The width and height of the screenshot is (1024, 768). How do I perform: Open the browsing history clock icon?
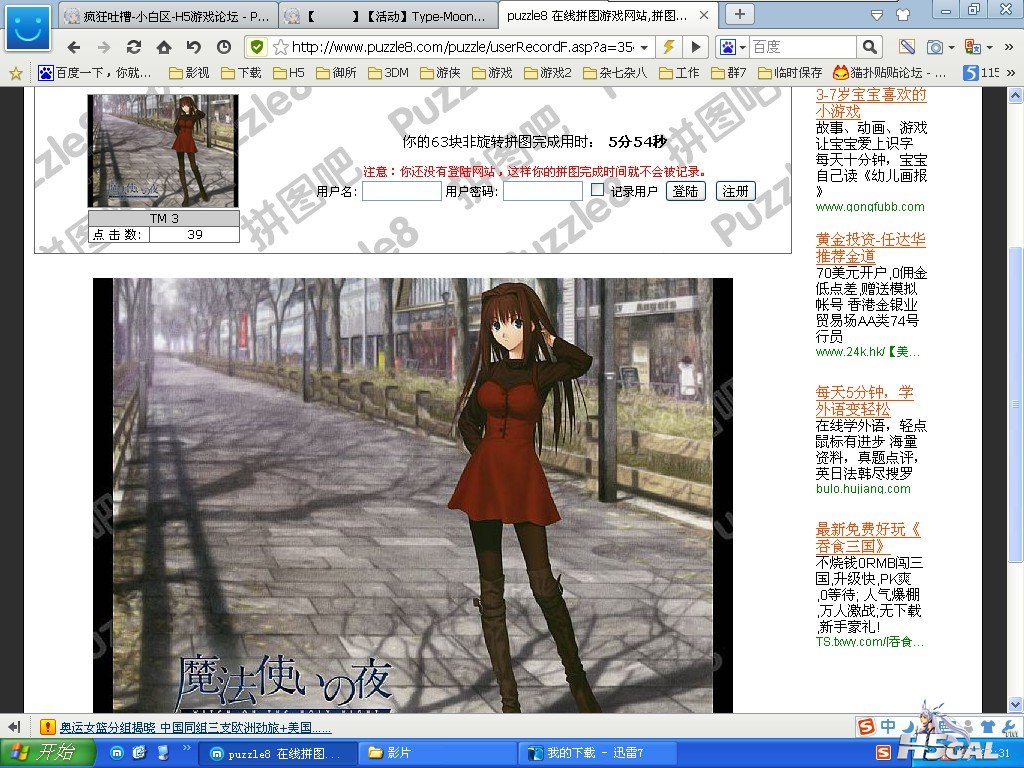224,47
